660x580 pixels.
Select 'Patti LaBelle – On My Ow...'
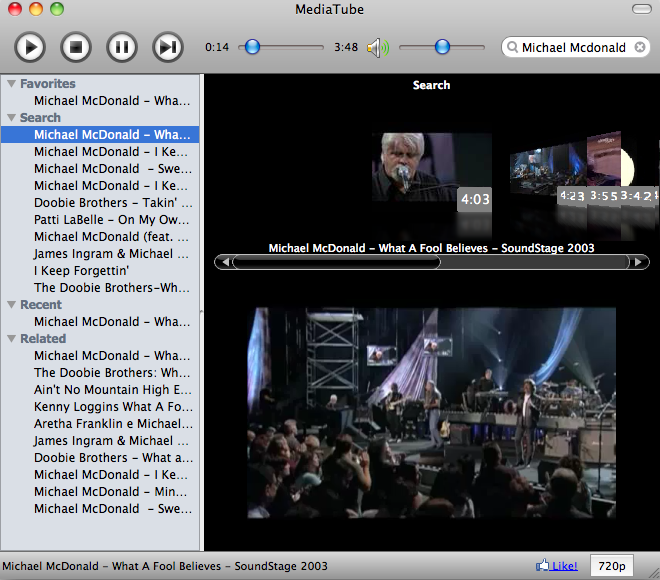tap(100, 220)
